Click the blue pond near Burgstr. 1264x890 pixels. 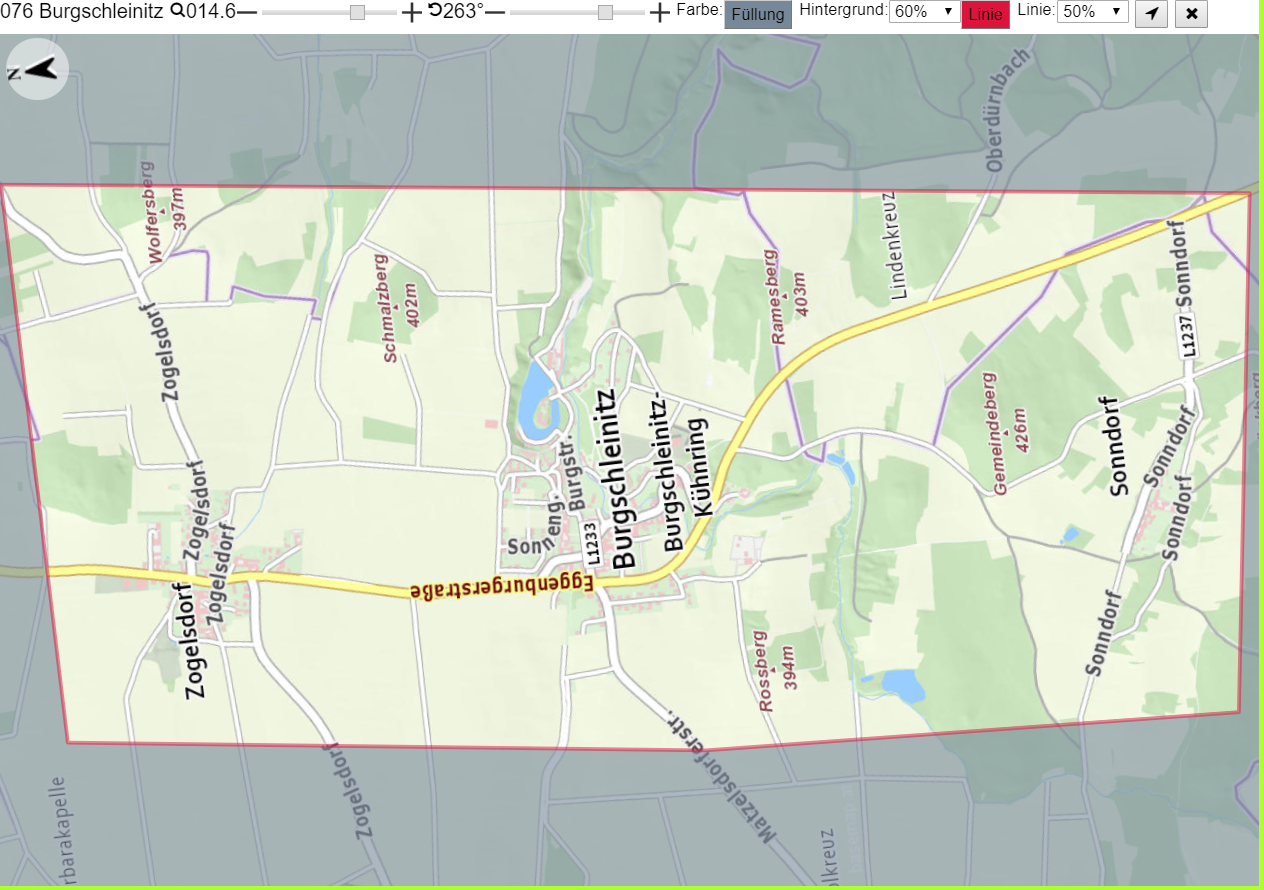[536, 402]
